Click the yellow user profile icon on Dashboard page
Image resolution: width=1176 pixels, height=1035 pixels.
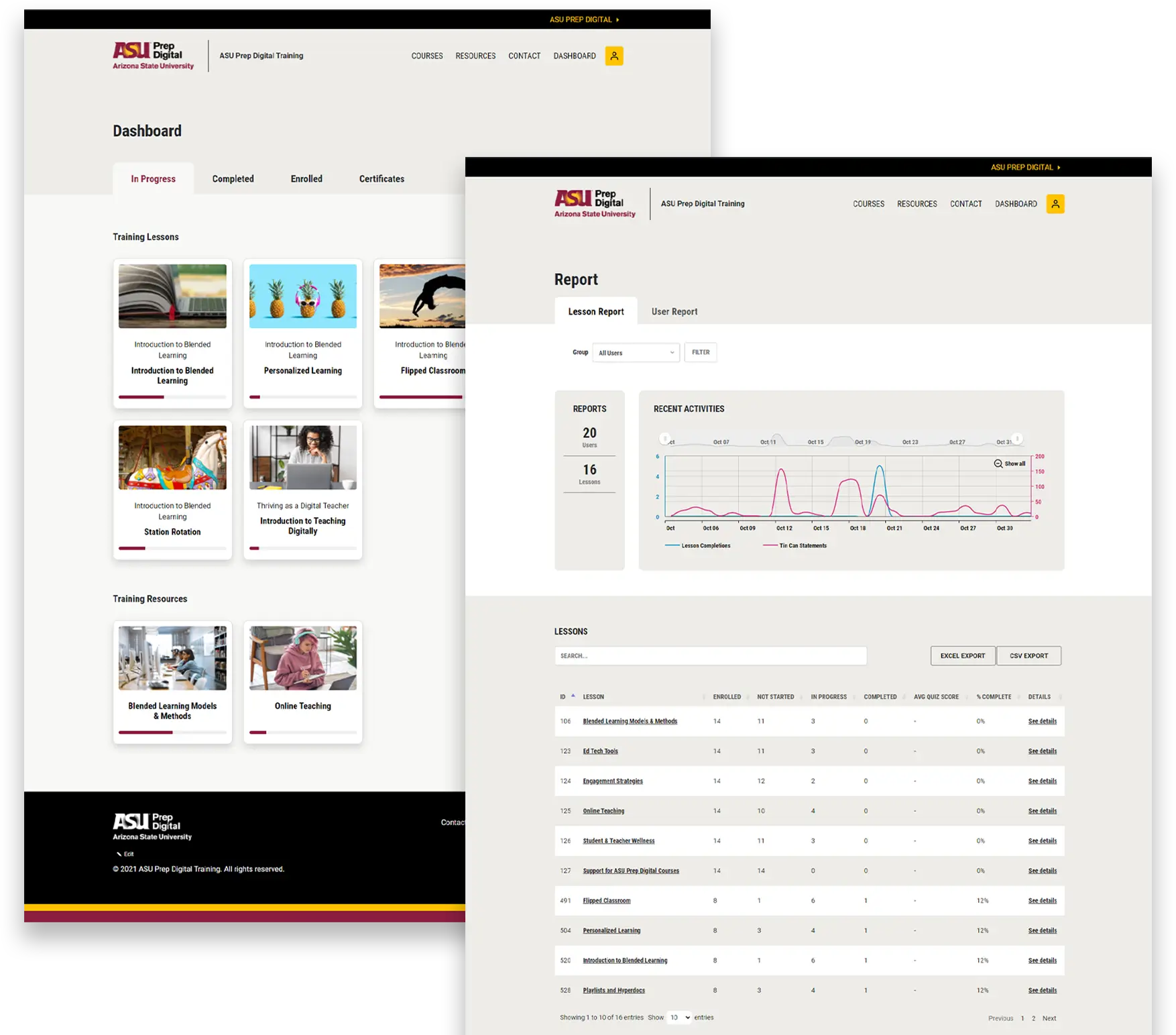click(x=613, y=56)
